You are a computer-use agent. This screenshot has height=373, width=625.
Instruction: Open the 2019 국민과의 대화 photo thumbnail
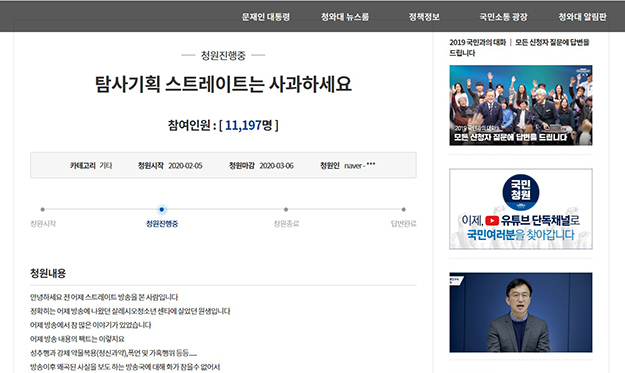click(521, 105)
